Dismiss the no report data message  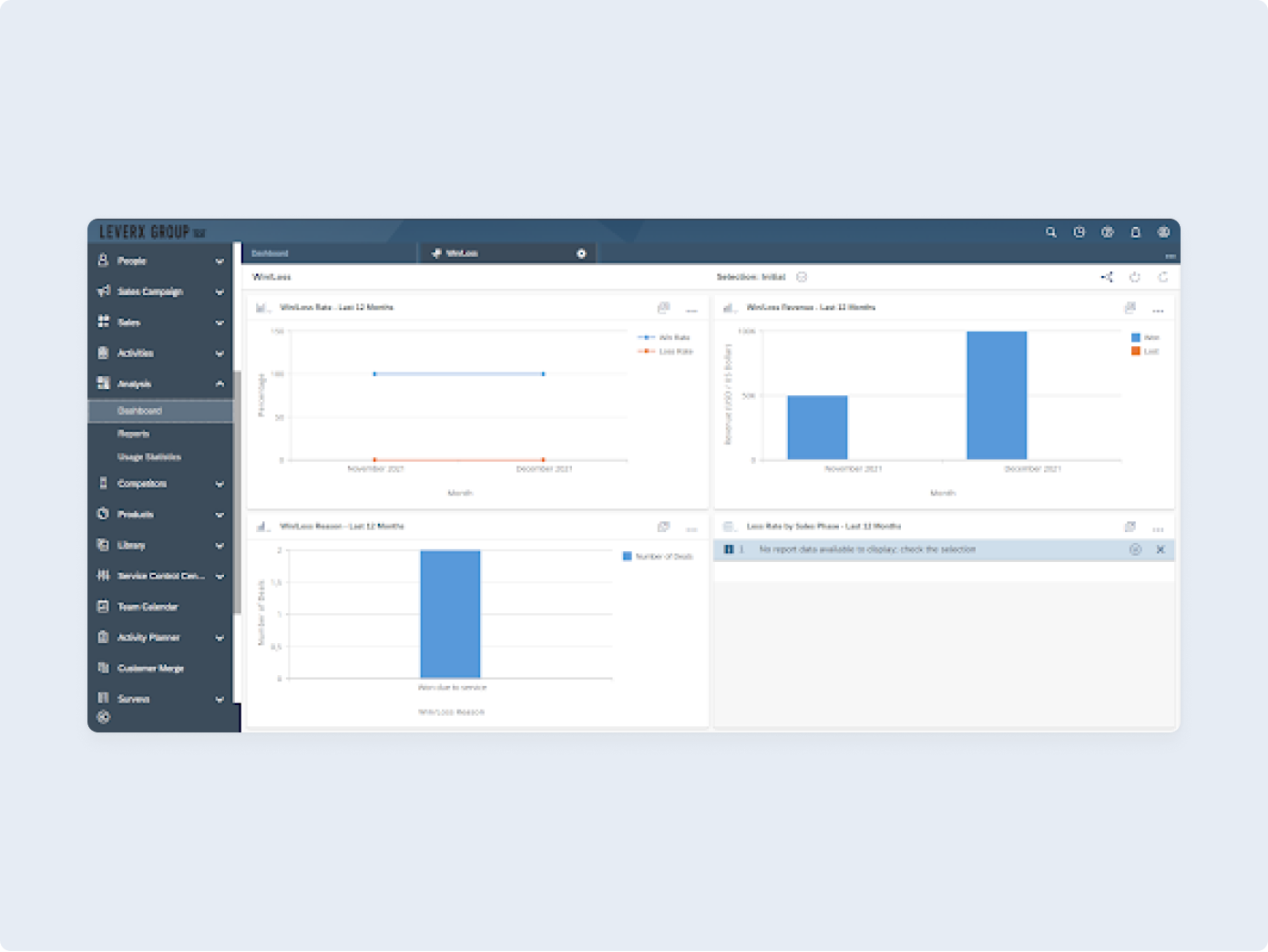click(x=1161, y=549)
